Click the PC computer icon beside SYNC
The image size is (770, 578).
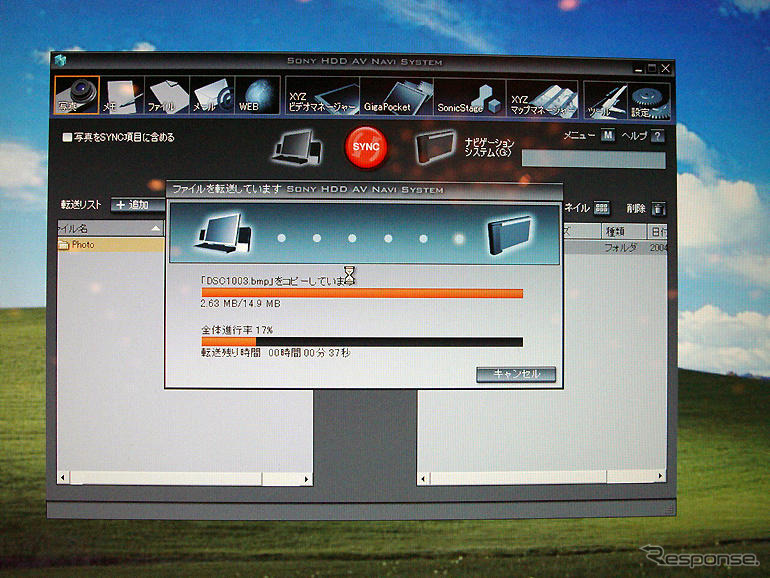pos(297,147)
